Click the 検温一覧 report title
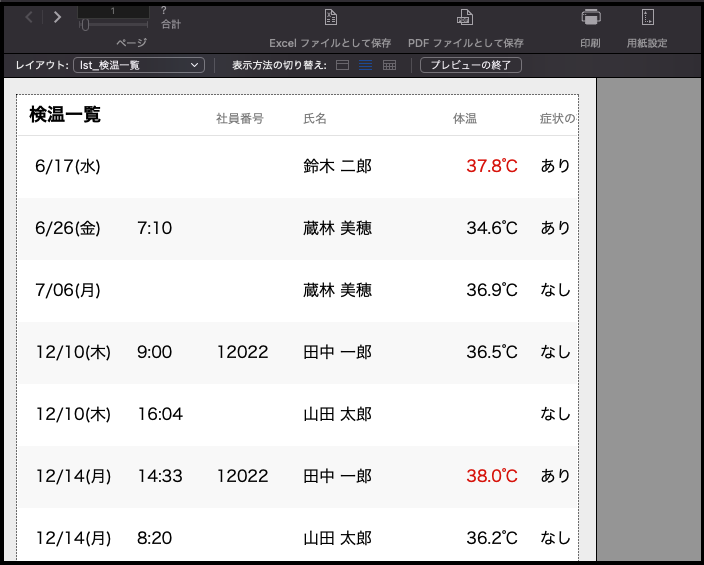Screen dimensions: 704x565 pyautogui.click(x=65, y=115)
